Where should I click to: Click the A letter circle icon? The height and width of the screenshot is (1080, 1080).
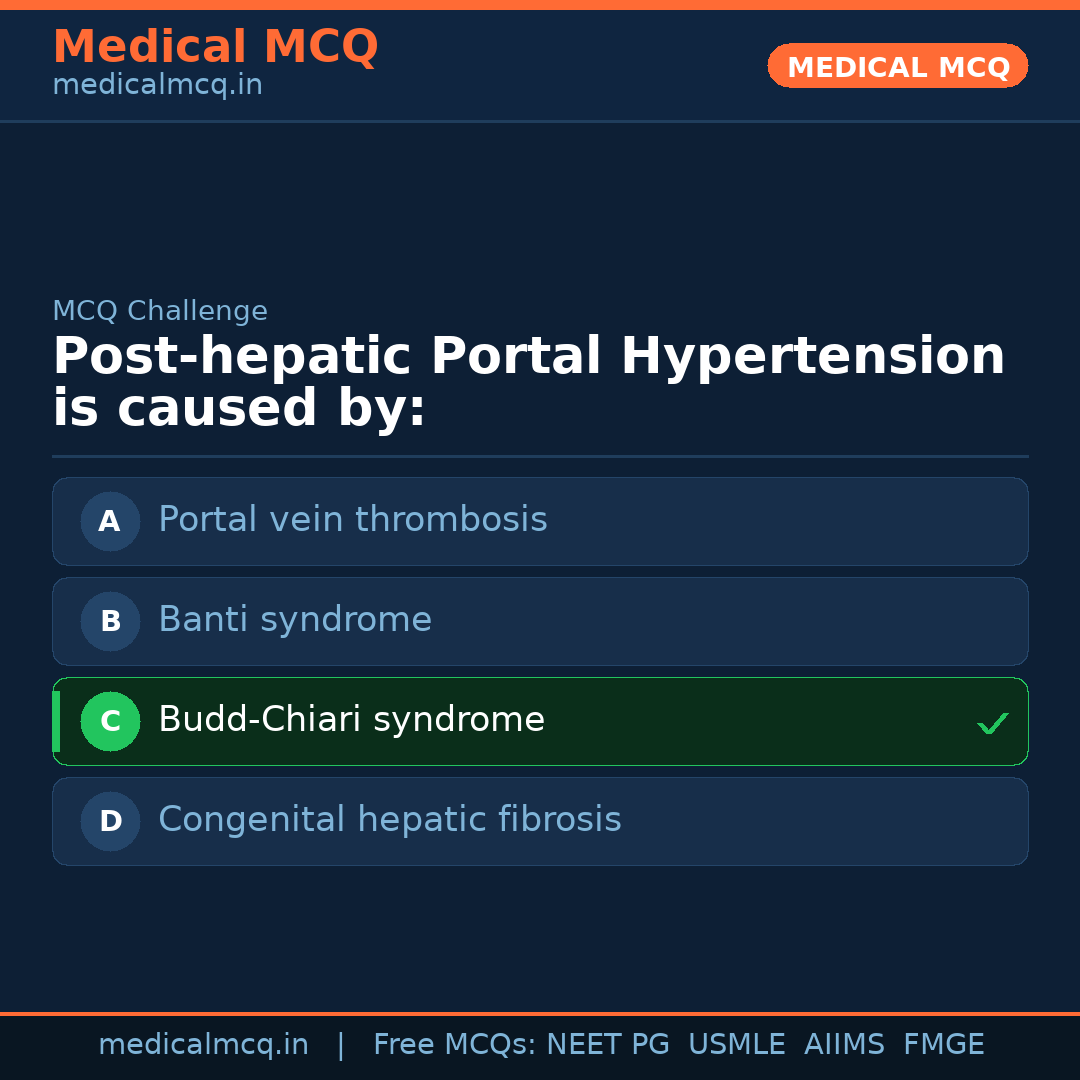[x=110, y=521]
